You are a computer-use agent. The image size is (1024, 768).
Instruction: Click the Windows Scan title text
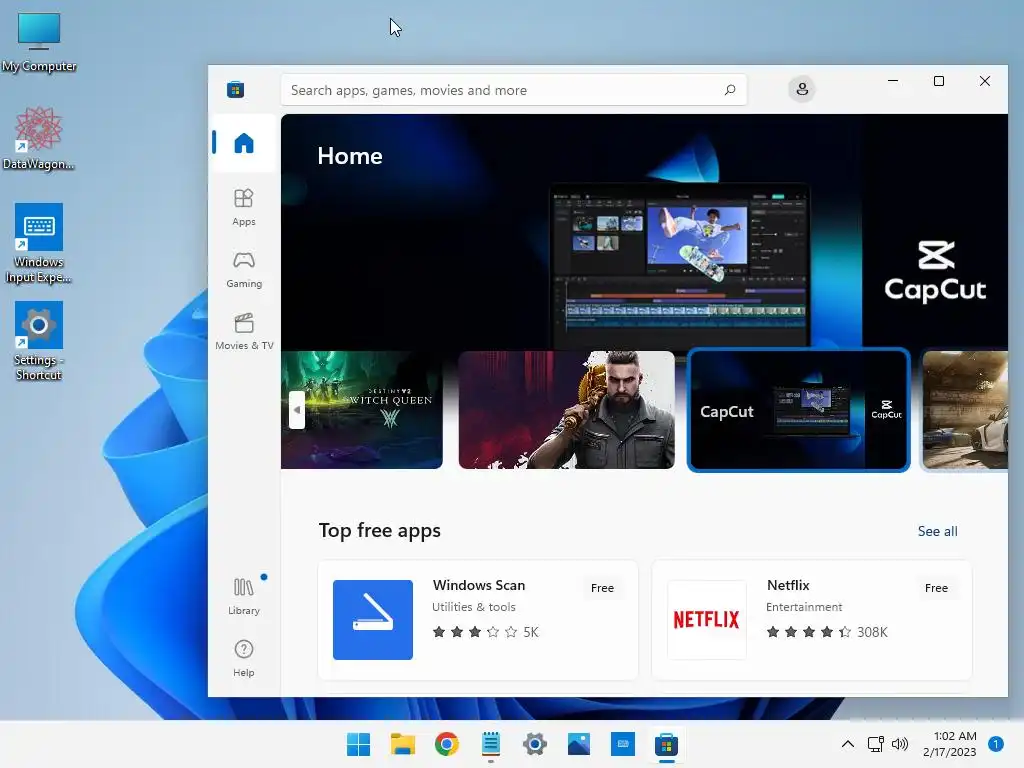pyautogui.click(x=479, y=585)
